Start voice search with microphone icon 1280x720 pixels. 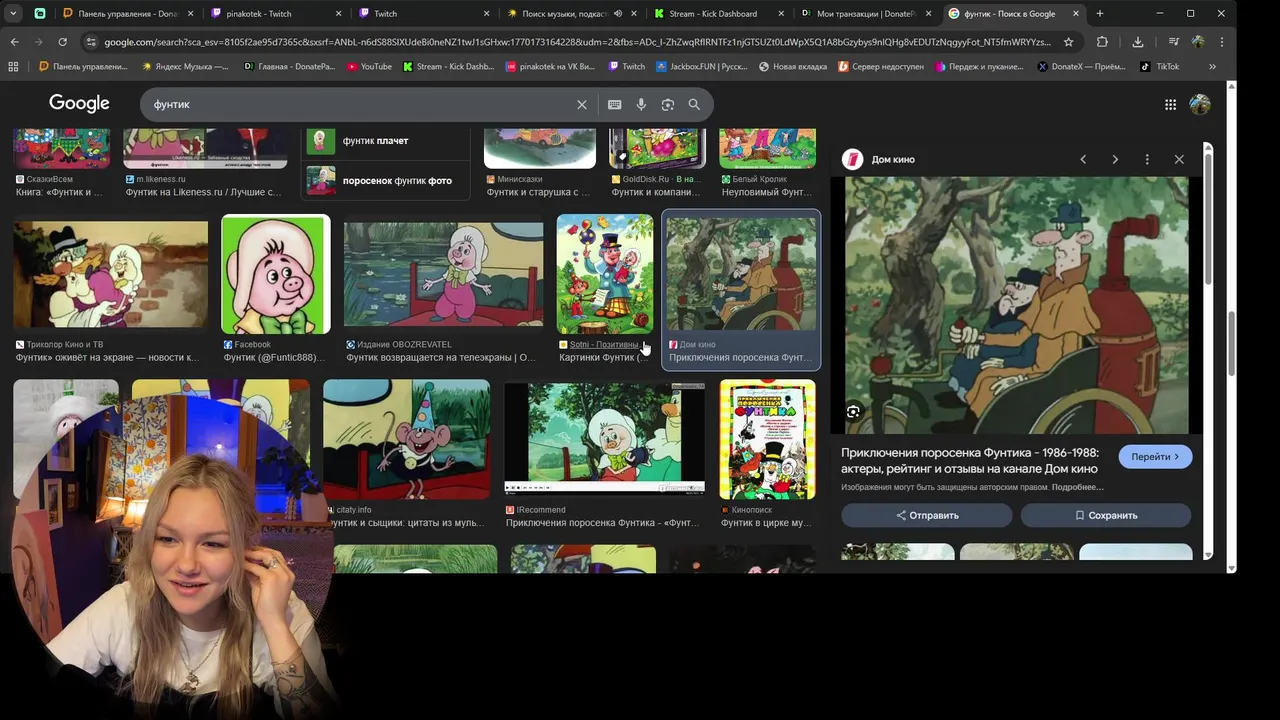(x=641, y=104)
